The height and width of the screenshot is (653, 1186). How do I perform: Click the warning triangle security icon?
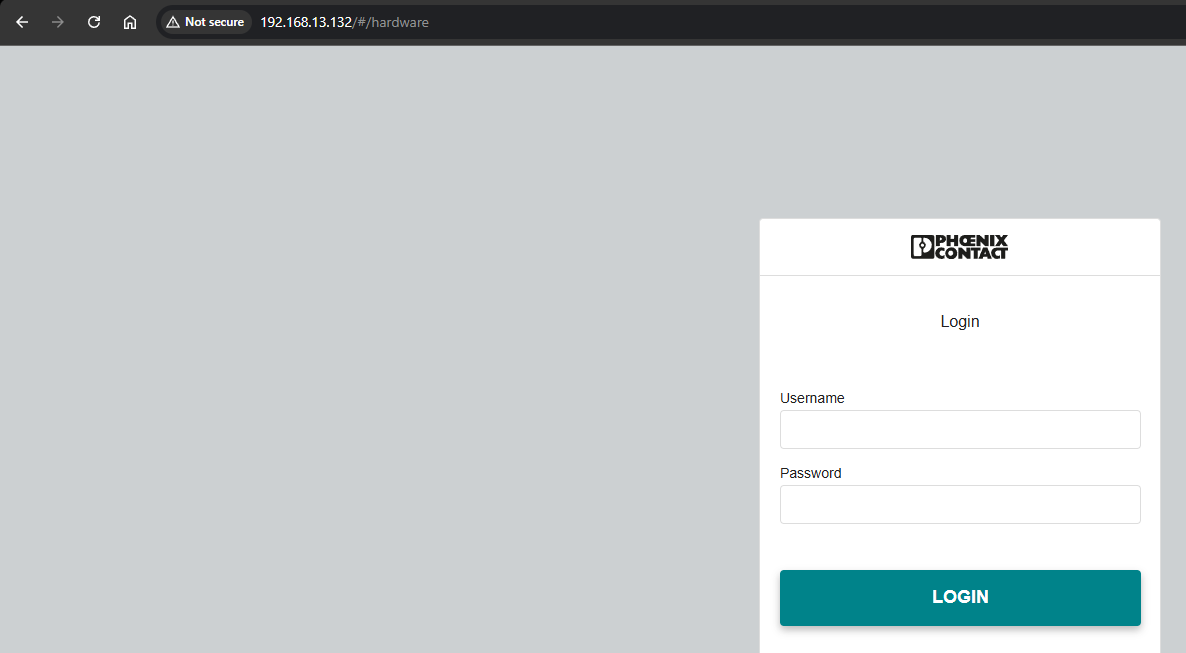pos(173,22)
